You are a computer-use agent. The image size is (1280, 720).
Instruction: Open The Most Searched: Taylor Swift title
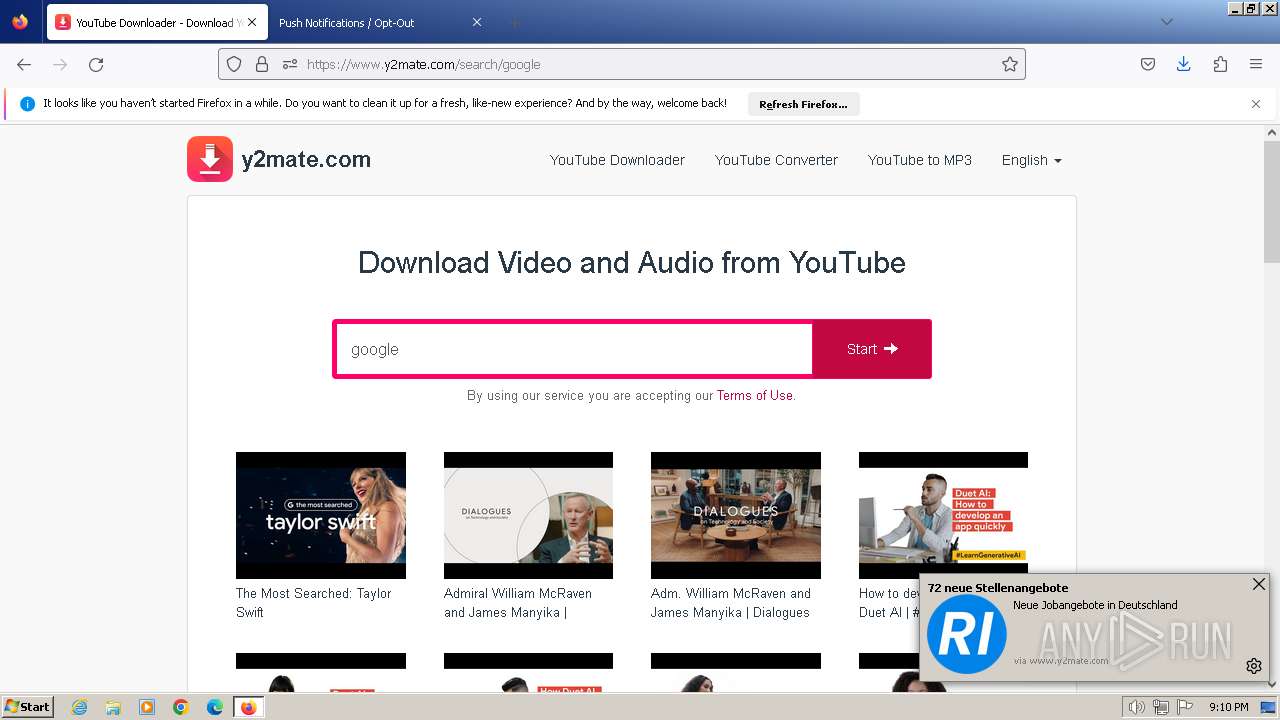314,603
